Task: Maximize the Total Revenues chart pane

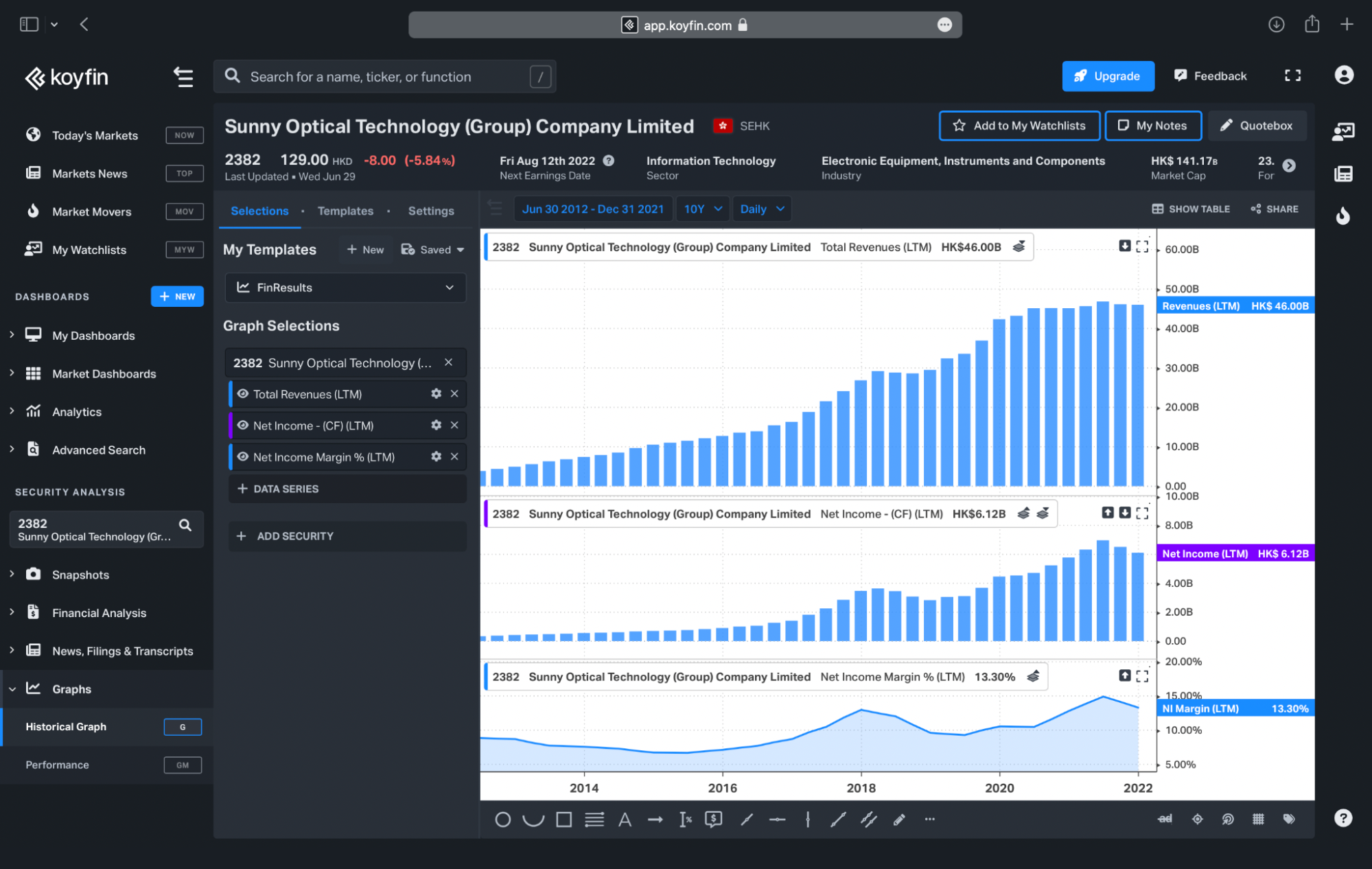Action: [1142, 246]
